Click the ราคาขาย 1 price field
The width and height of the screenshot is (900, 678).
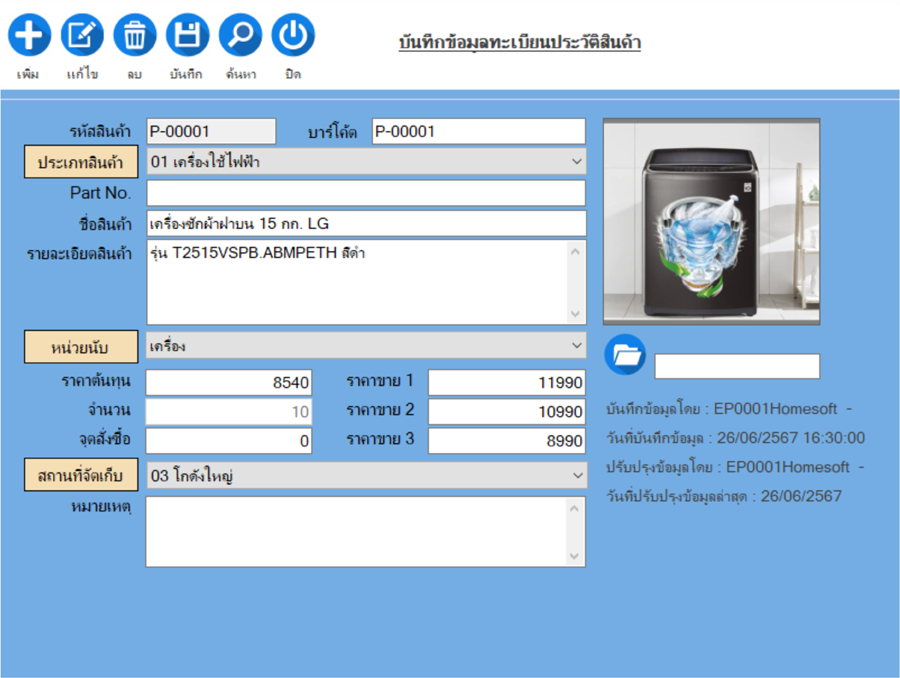tap(506, 382)
